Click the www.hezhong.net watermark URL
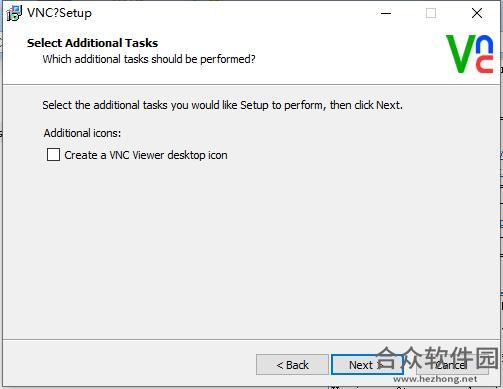 (x=435, y=379)
